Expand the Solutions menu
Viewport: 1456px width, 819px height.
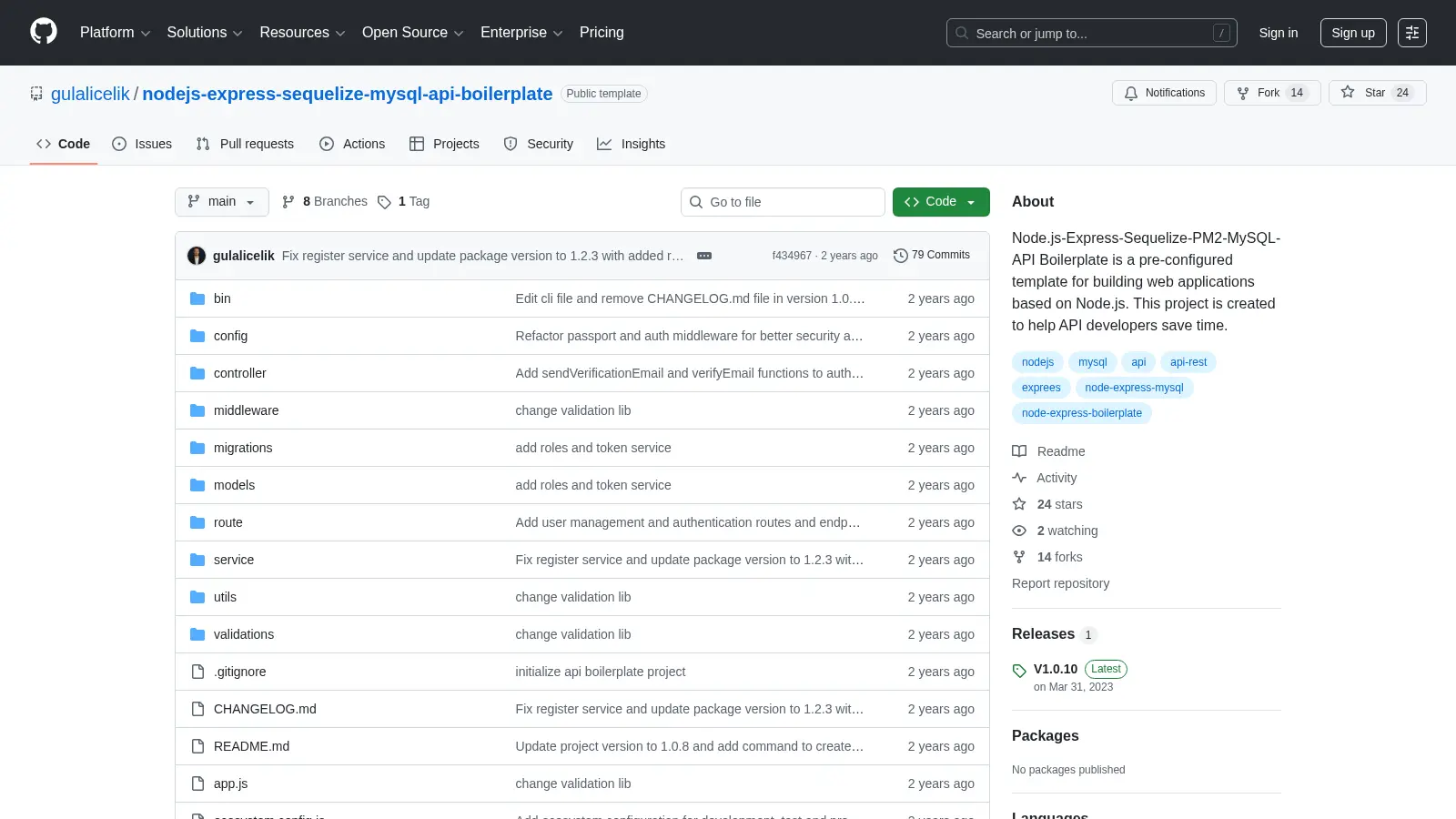point(205,33)
